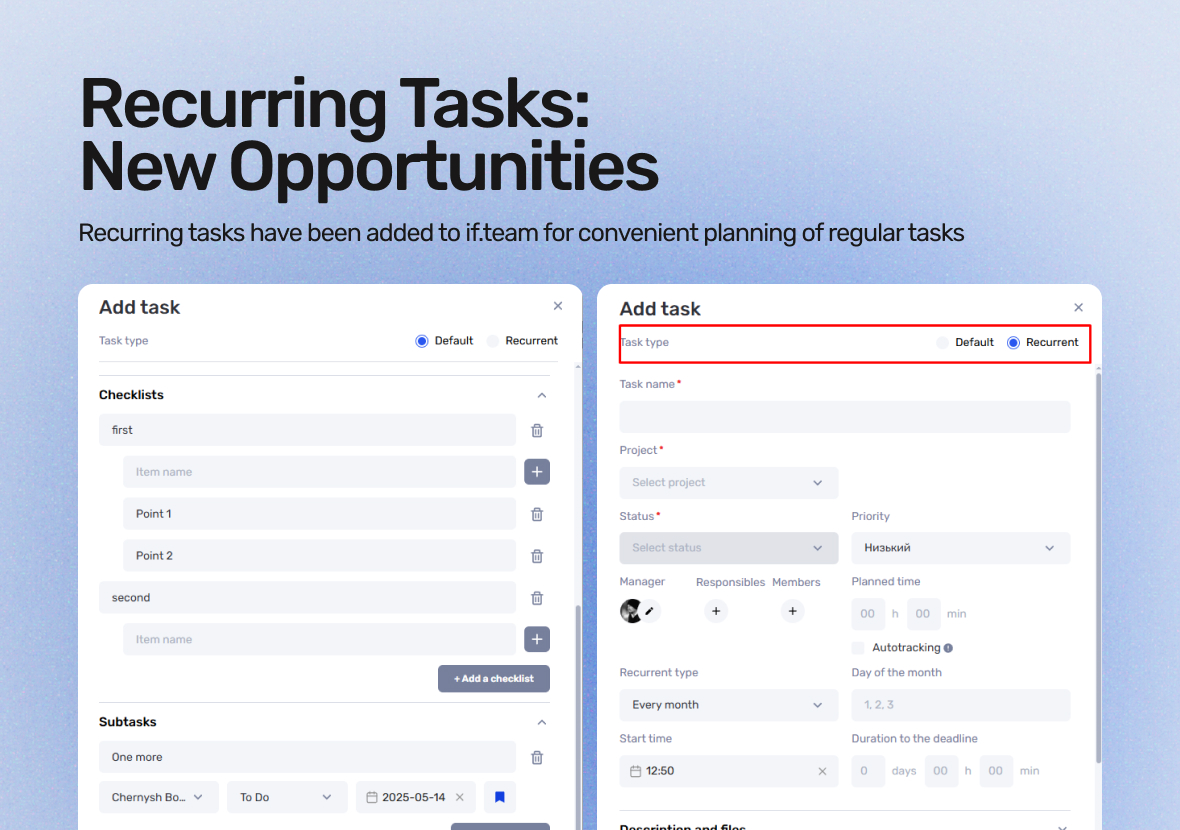Delete the 'first' checklist with trash icon
The width and height of the screenshot is (1180, 830).
537,430
